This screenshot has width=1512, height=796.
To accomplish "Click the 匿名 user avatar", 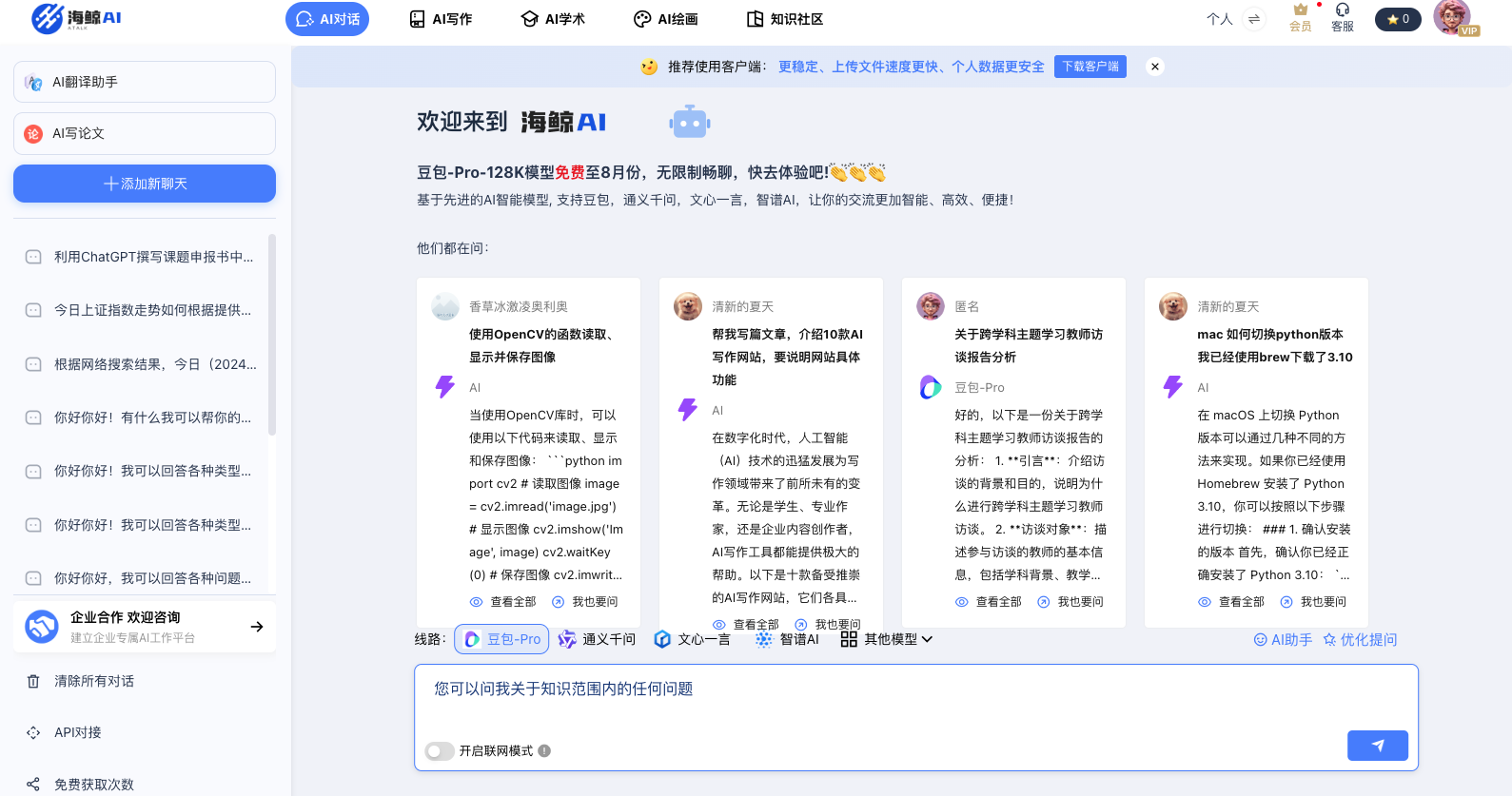I will (931, 306).
